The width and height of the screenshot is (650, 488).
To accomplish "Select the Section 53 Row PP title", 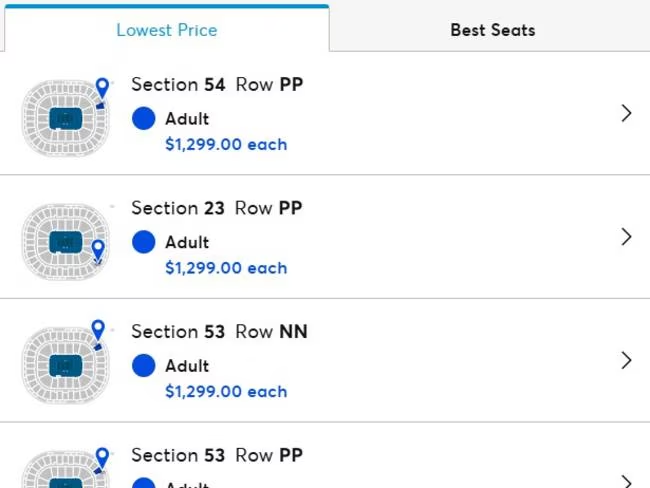I will tap(217, 455).
